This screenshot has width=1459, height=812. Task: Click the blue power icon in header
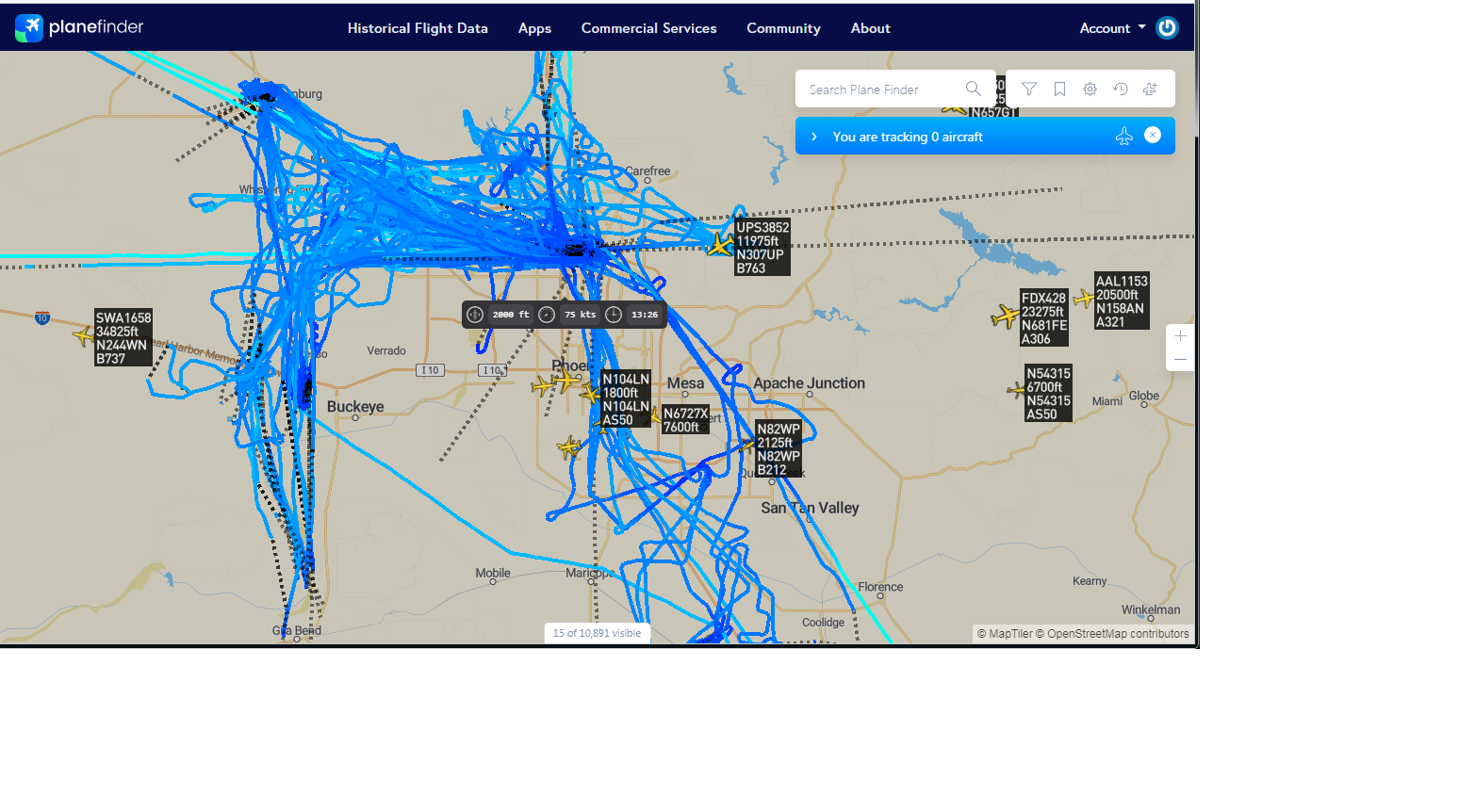[1167, 27]
